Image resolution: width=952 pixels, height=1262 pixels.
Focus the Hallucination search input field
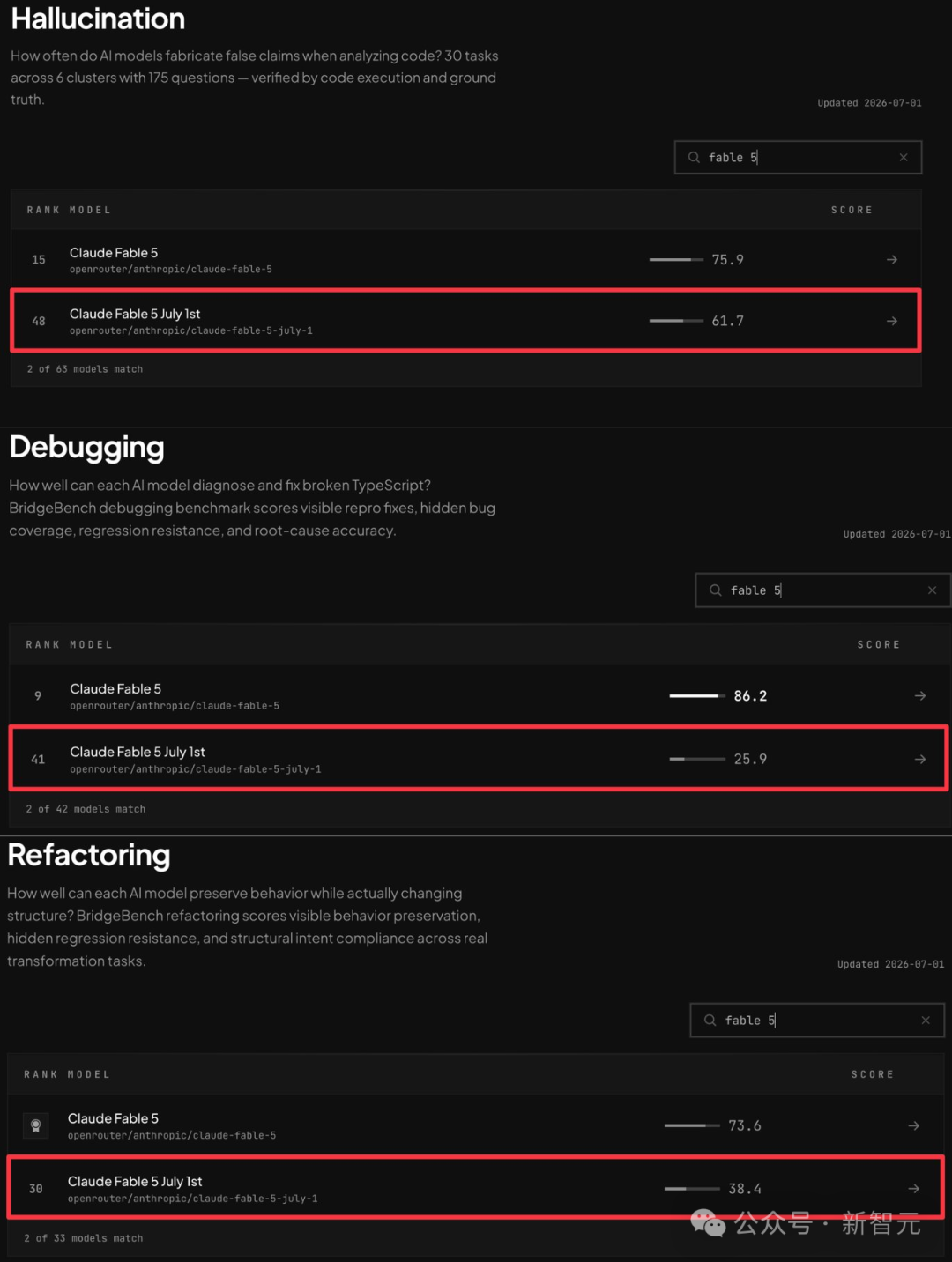pyautogui.click(x=798, y=158)
